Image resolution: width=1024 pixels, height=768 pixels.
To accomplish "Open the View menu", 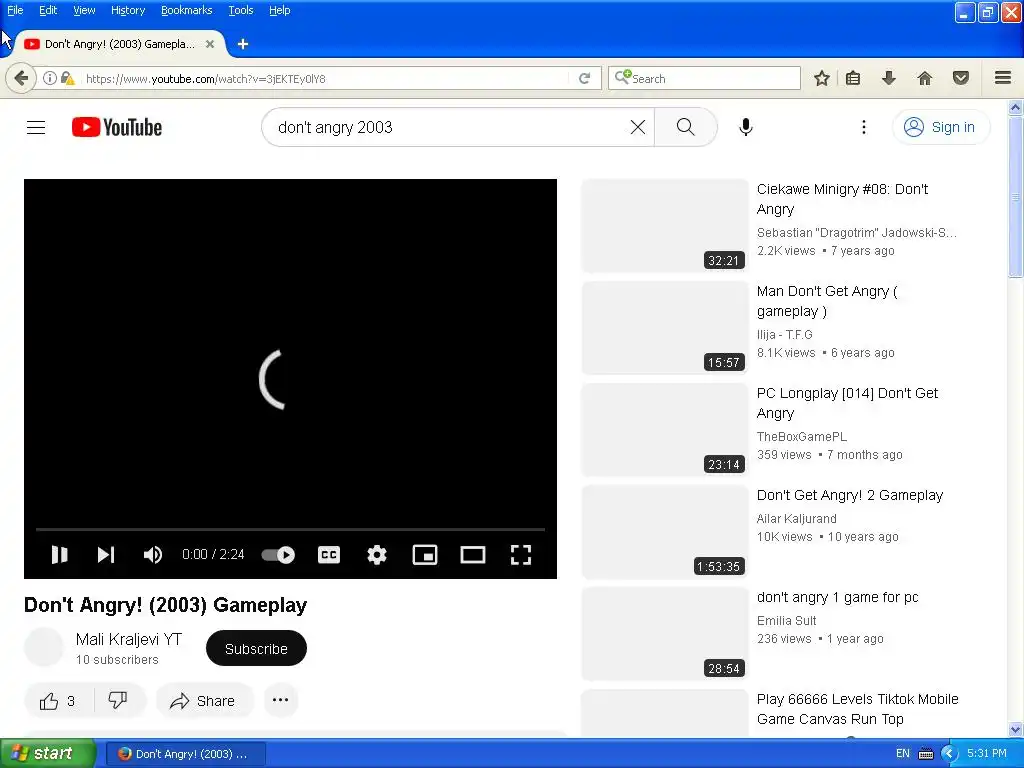I will click(84, 10).
